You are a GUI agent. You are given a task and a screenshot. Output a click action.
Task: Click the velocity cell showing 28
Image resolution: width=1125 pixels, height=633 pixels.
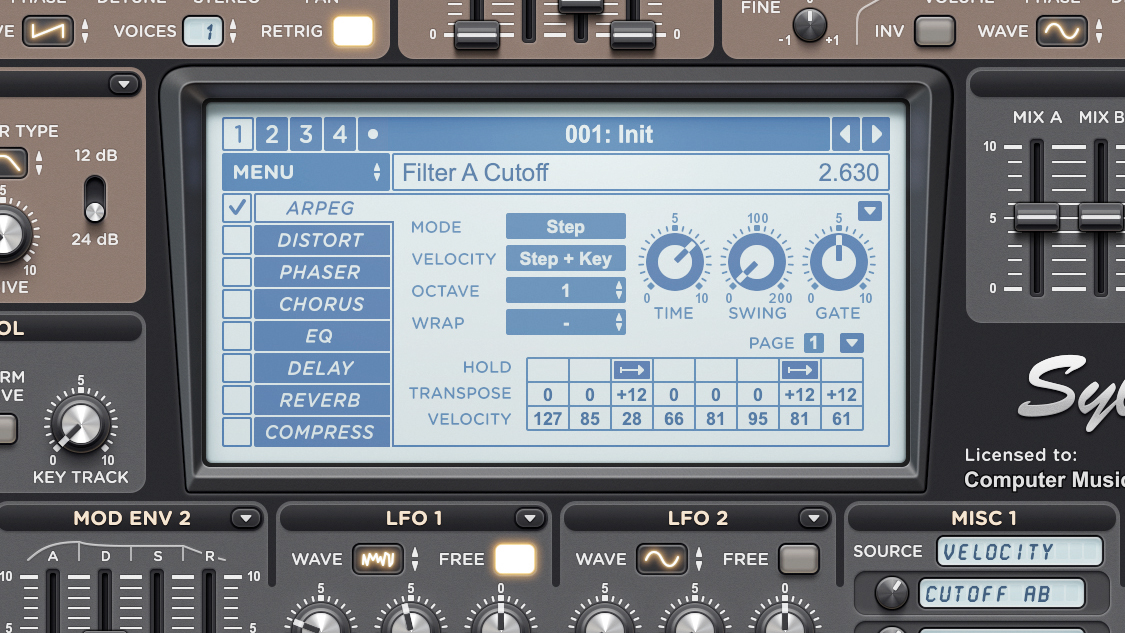point(631,418)
